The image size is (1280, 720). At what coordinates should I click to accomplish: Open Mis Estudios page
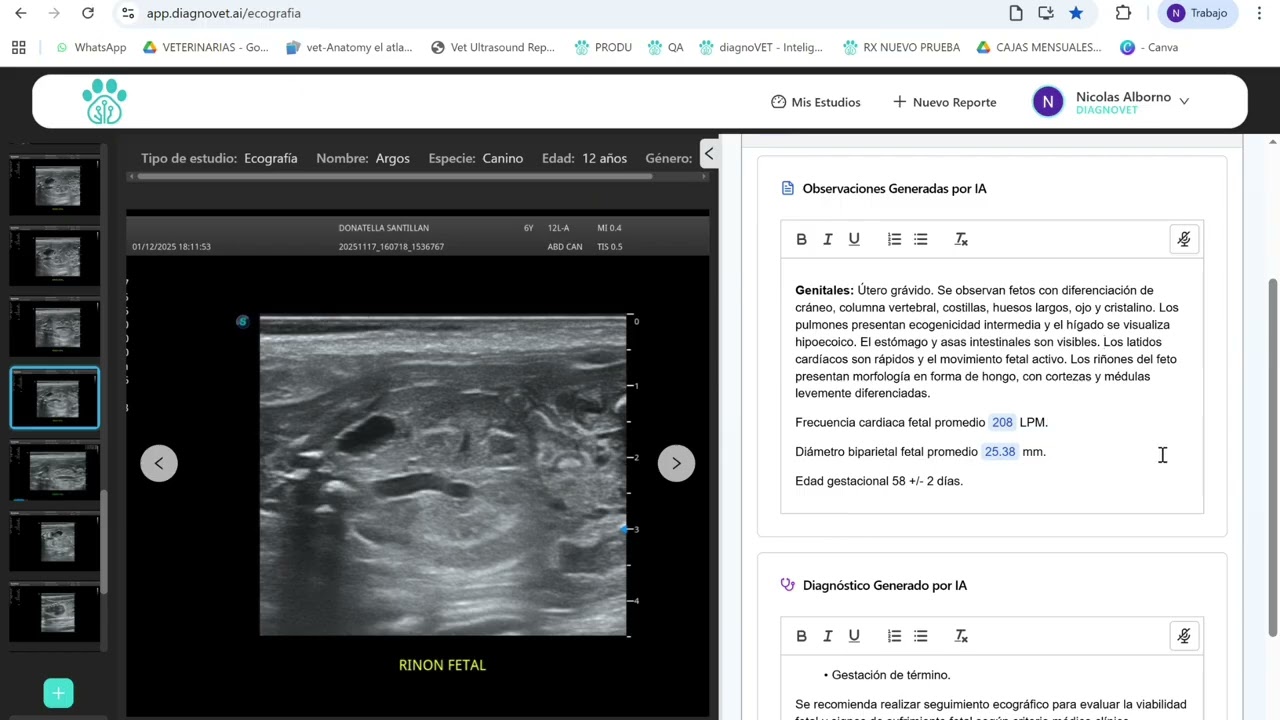(x=815, y=102)
